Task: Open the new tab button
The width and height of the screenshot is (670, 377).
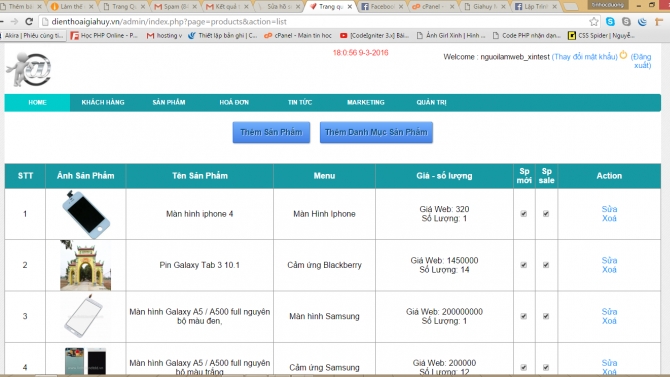Action: [570, 6]
